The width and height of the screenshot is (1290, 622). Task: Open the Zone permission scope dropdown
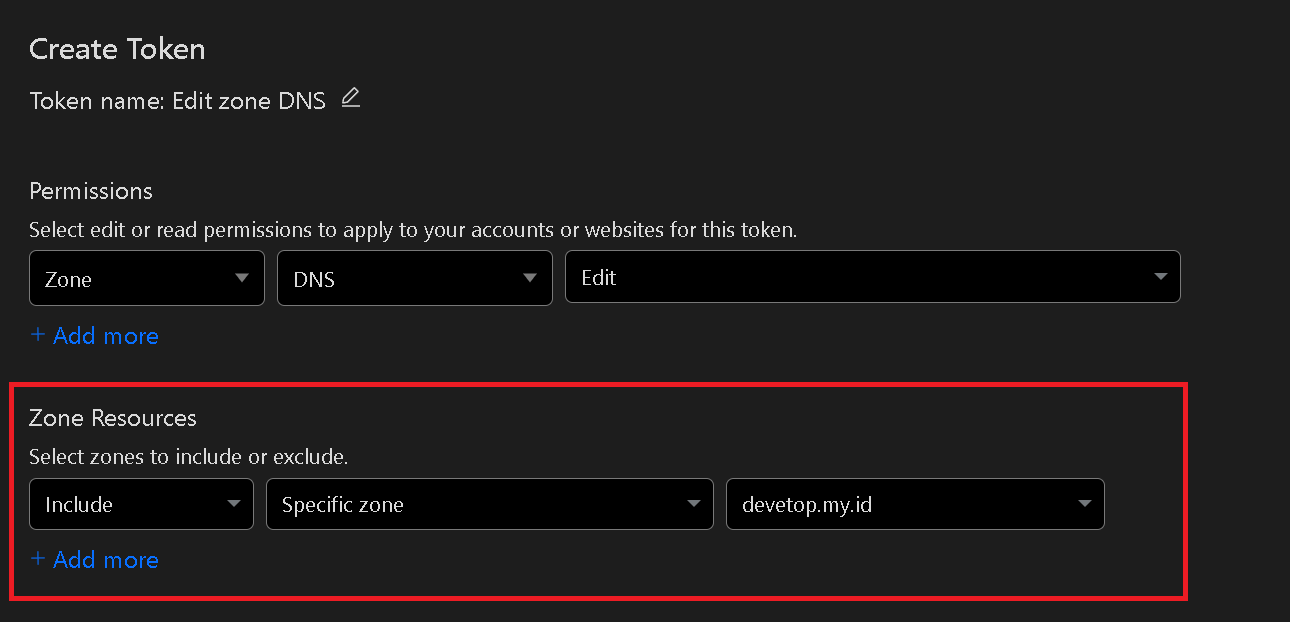[146, 278]
